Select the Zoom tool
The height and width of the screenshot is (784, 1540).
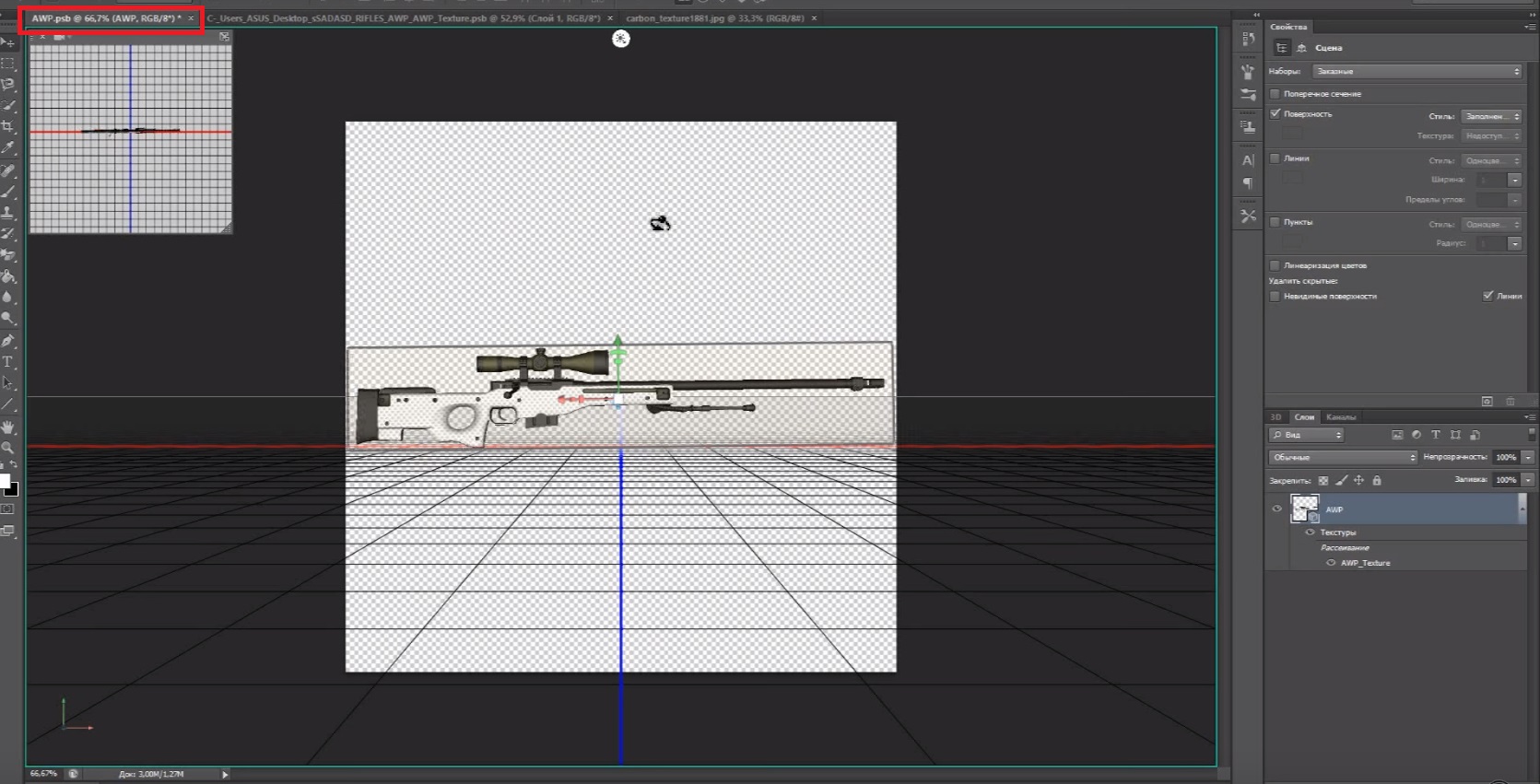point(7,448)
